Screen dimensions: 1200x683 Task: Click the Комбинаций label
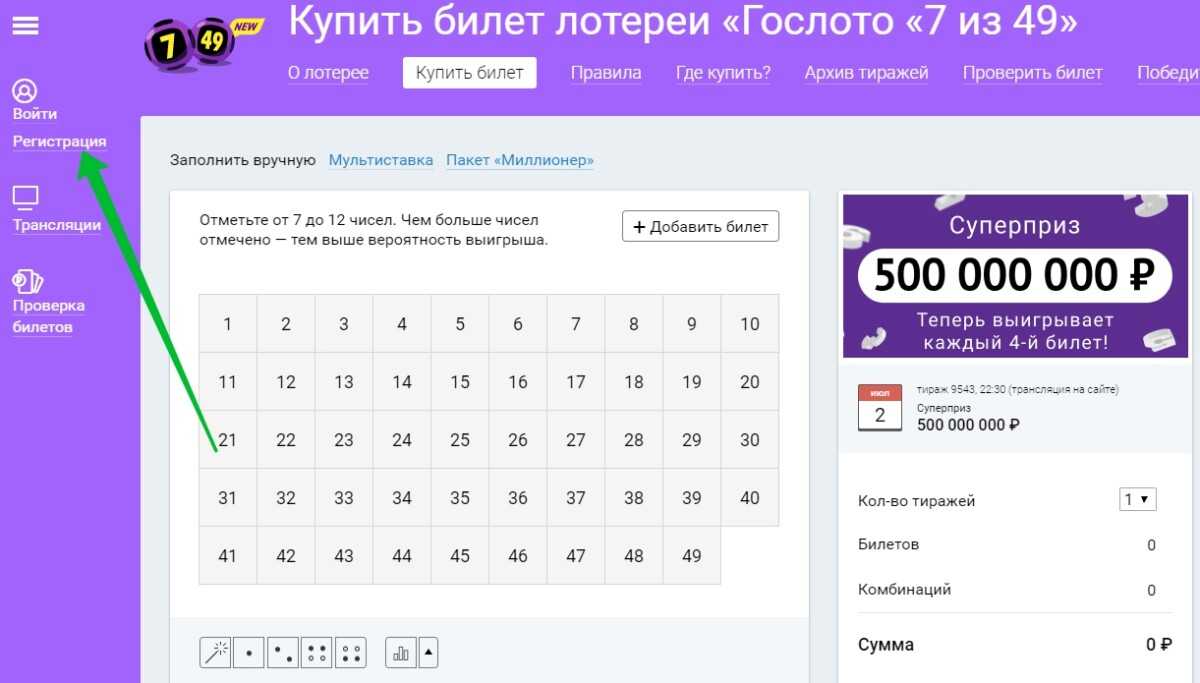[905, 590]
